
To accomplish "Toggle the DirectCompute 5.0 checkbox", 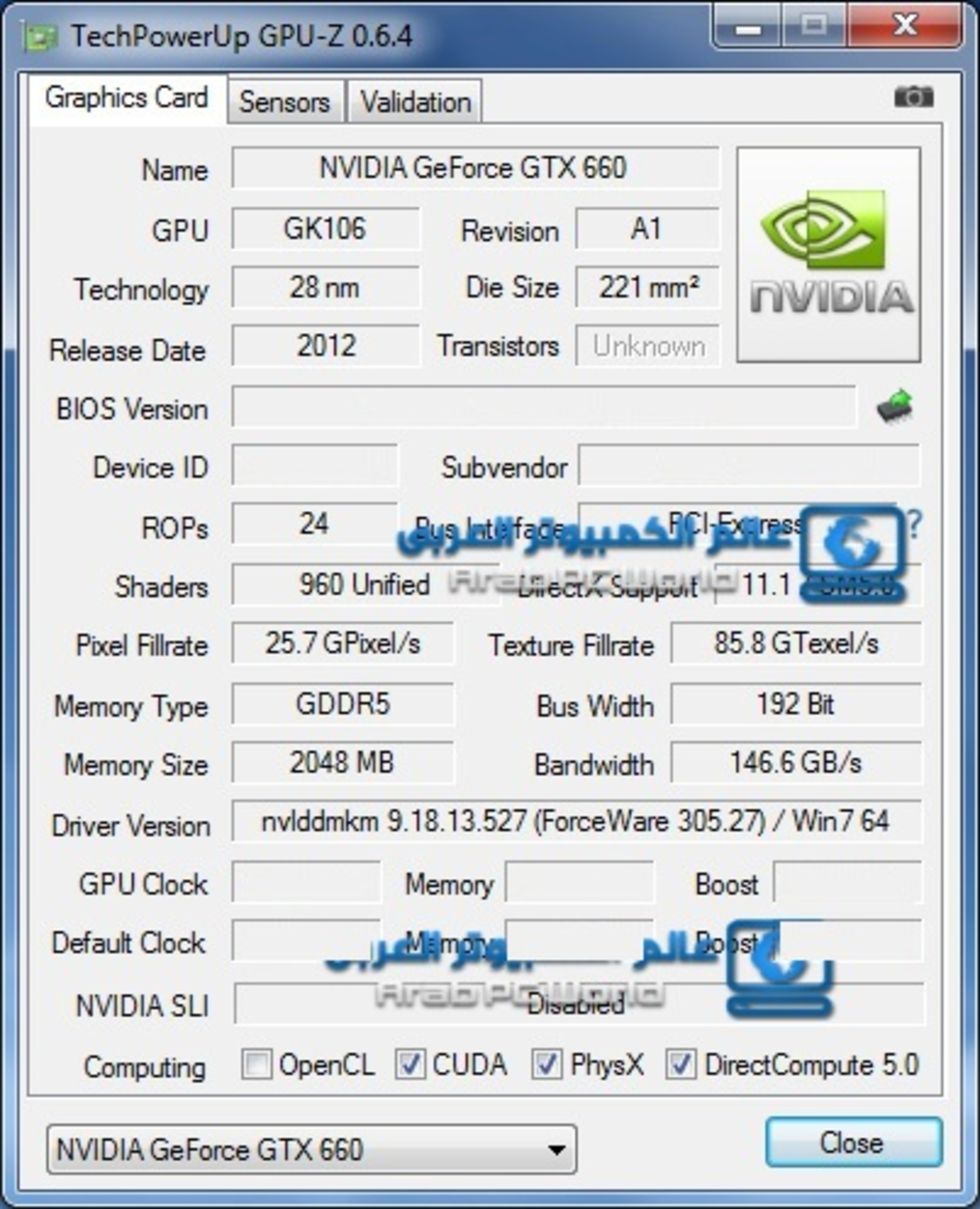I will coord(681,1065).
